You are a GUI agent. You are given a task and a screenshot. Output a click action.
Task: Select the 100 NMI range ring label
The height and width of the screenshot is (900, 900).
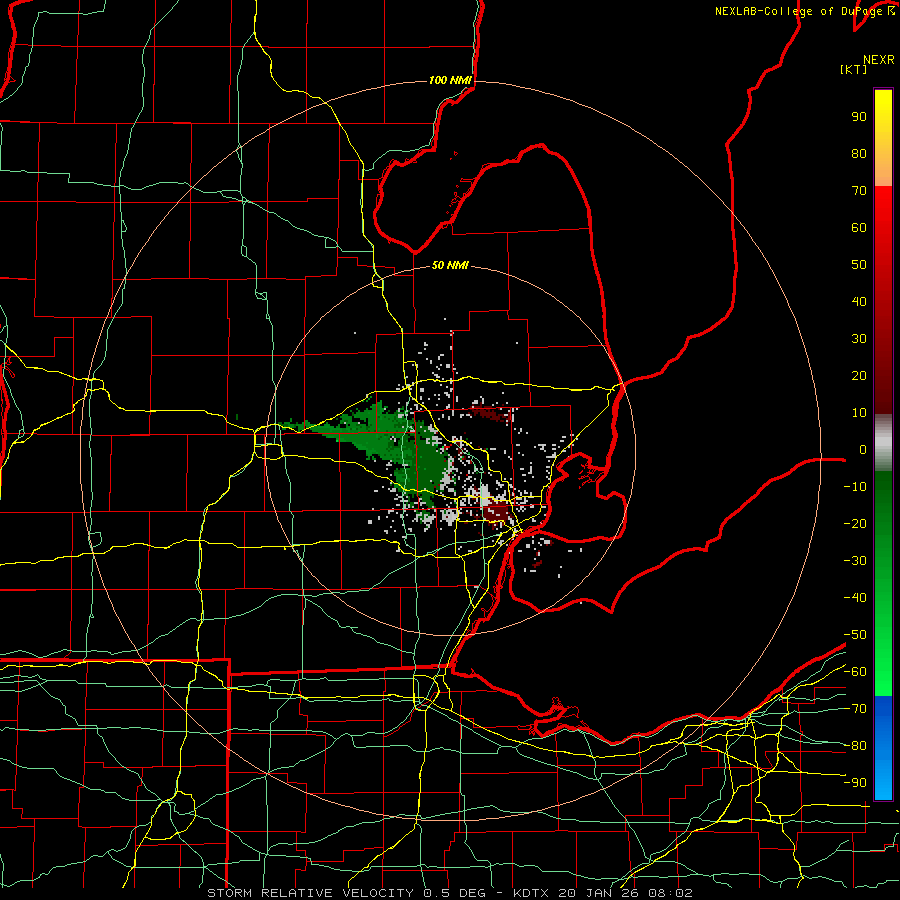pyautogui.click(x=450, y=80)
